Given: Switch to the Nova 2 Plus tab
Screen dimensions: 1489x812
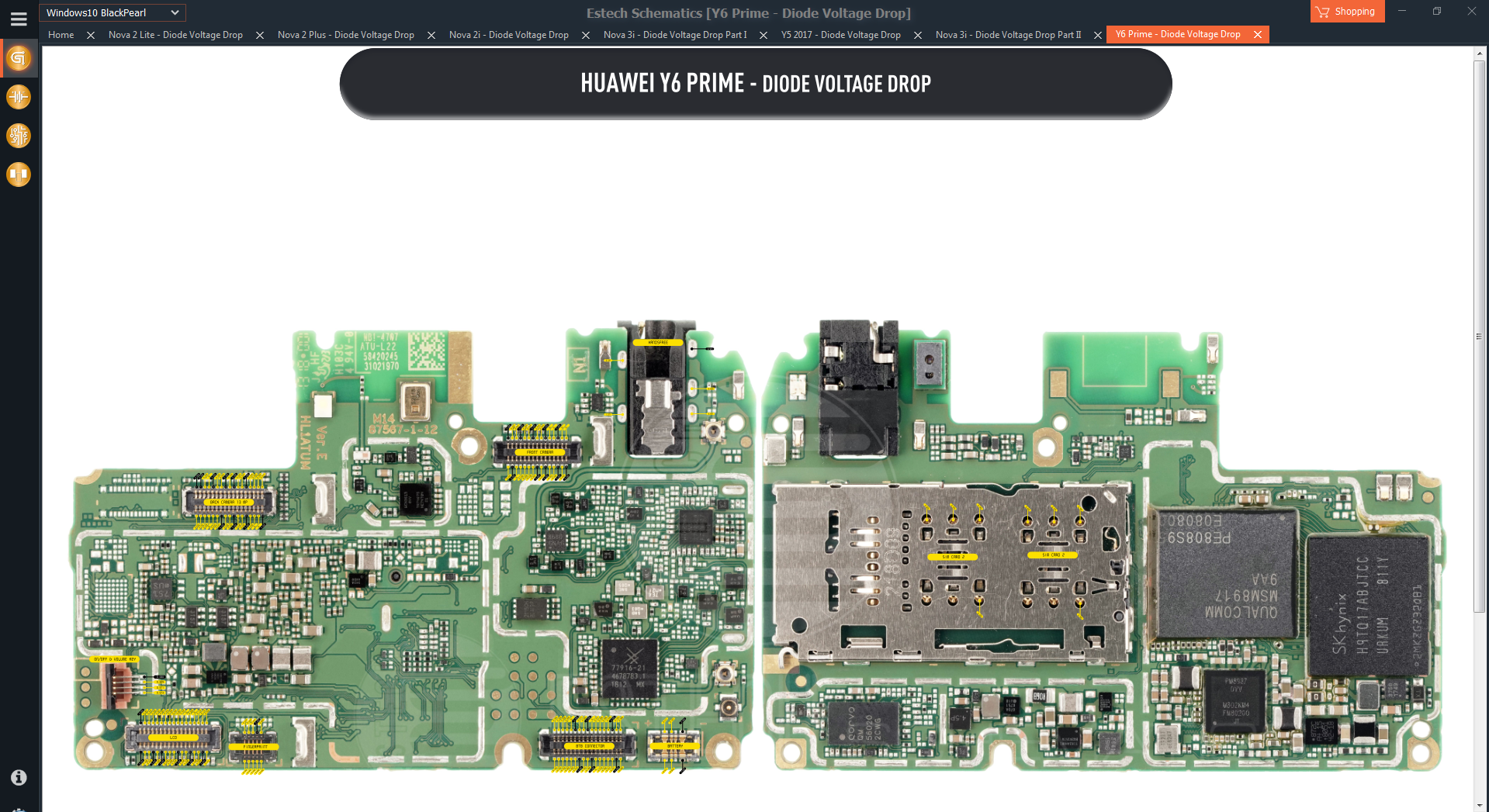Looking at the screenshot, I should click(345, 35).
